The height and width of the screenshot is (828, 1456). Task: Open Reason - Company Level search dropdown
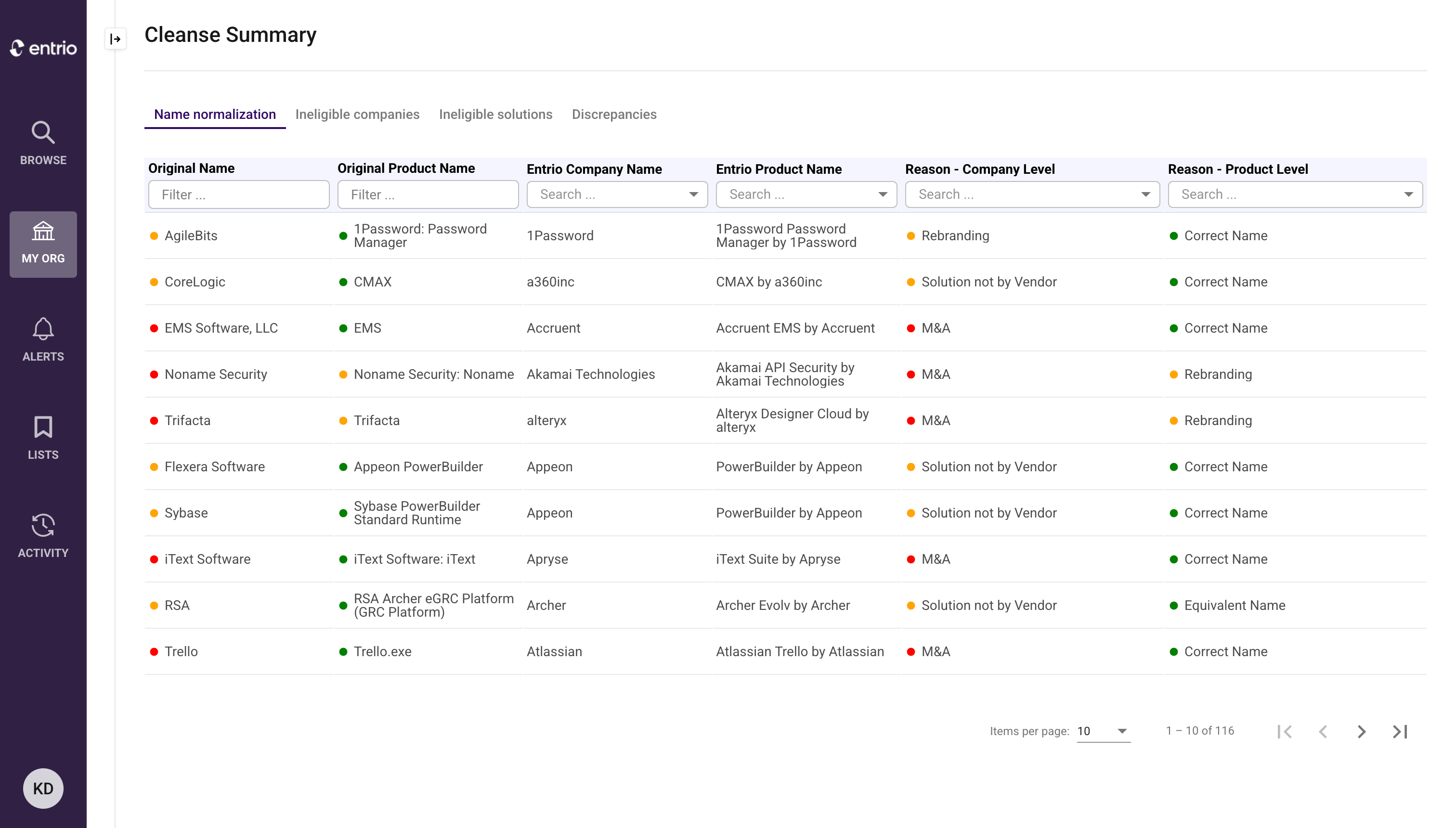[1032, 194]
